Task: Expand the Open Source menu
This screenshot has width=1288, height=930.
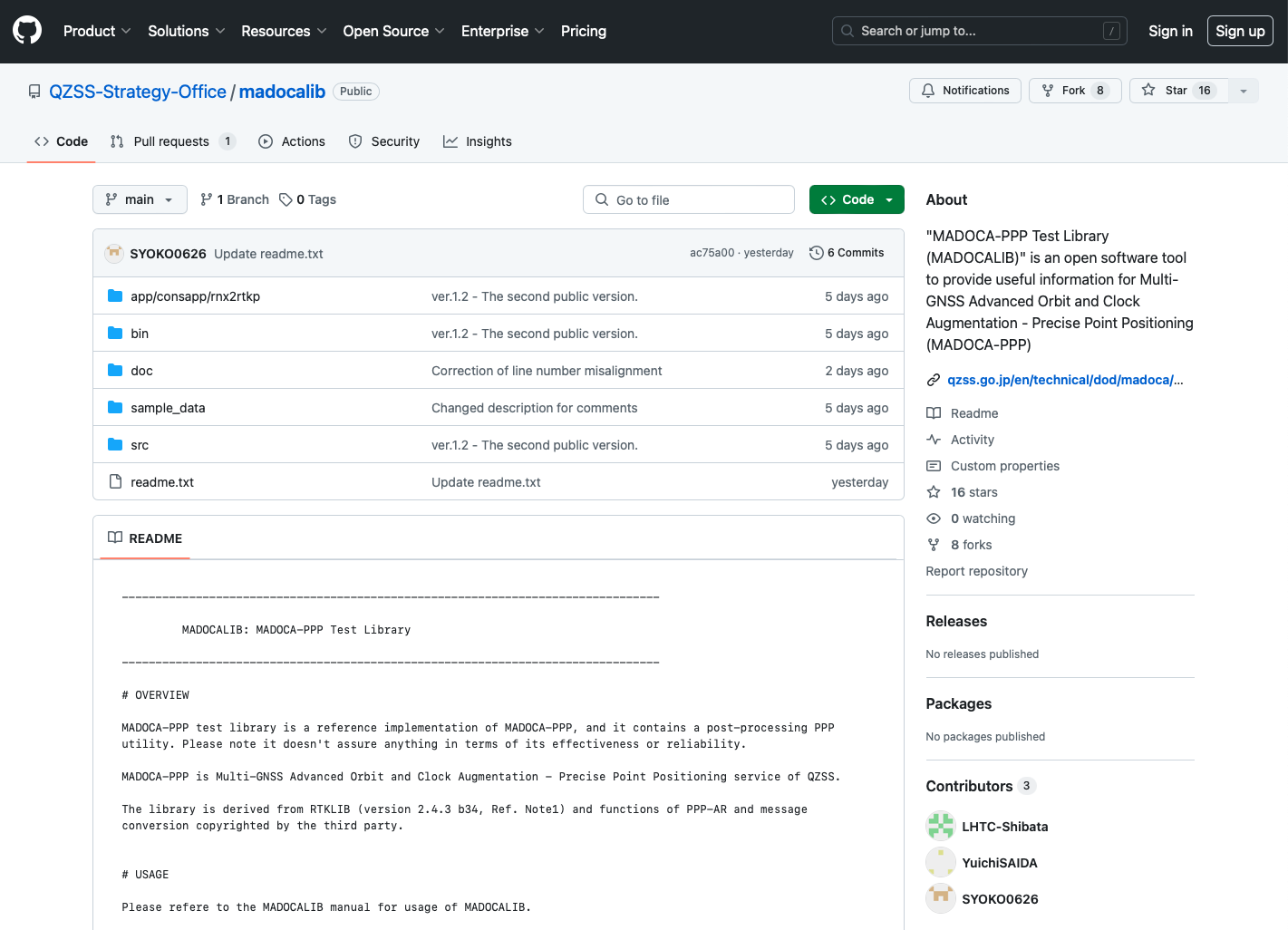Action: (393, 31)
